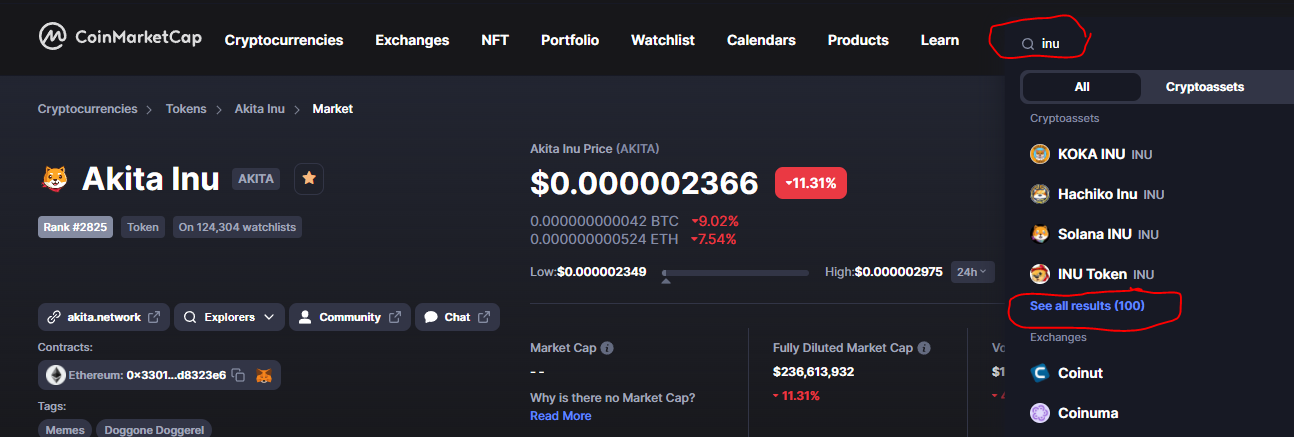This screenshot has height=437, width=1294.
Task: Open the 24h timeframe dropdown
Action: pos(972,272)
